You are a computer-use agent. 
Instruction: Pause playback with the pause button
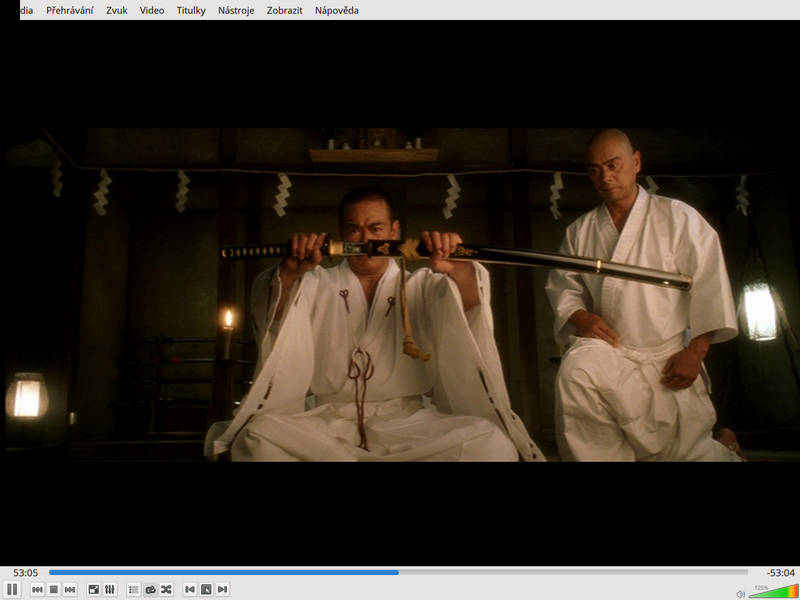tap(11, 589)
